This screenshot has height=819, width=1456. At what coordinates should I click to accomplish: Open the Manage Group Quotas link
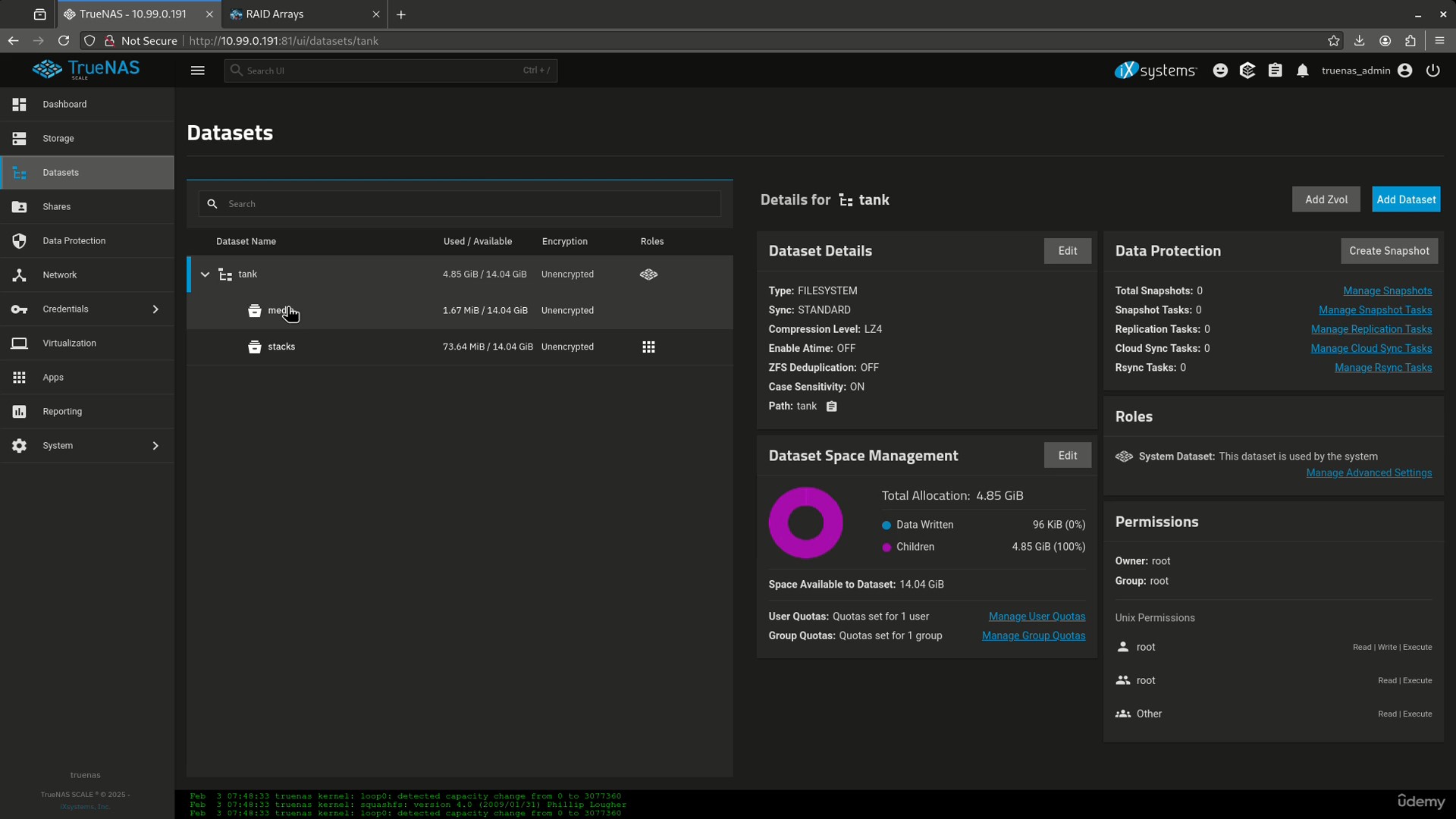(x=1034, y=636)
